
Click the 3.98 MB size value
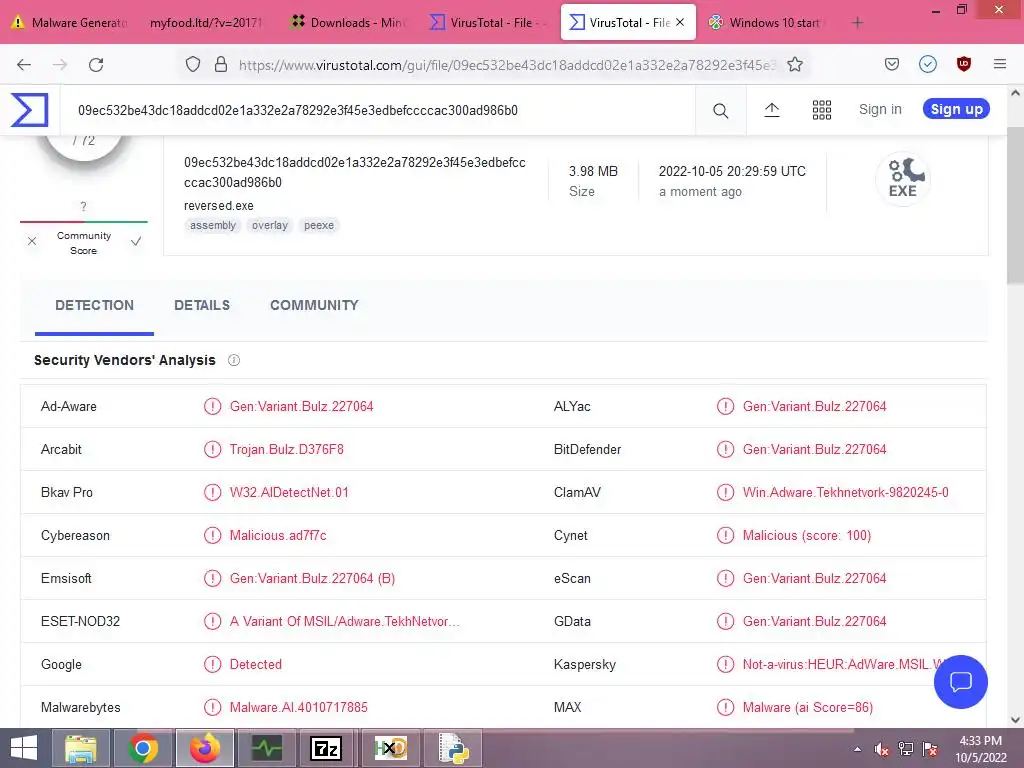pyautogui.click(x=593, y=171)
